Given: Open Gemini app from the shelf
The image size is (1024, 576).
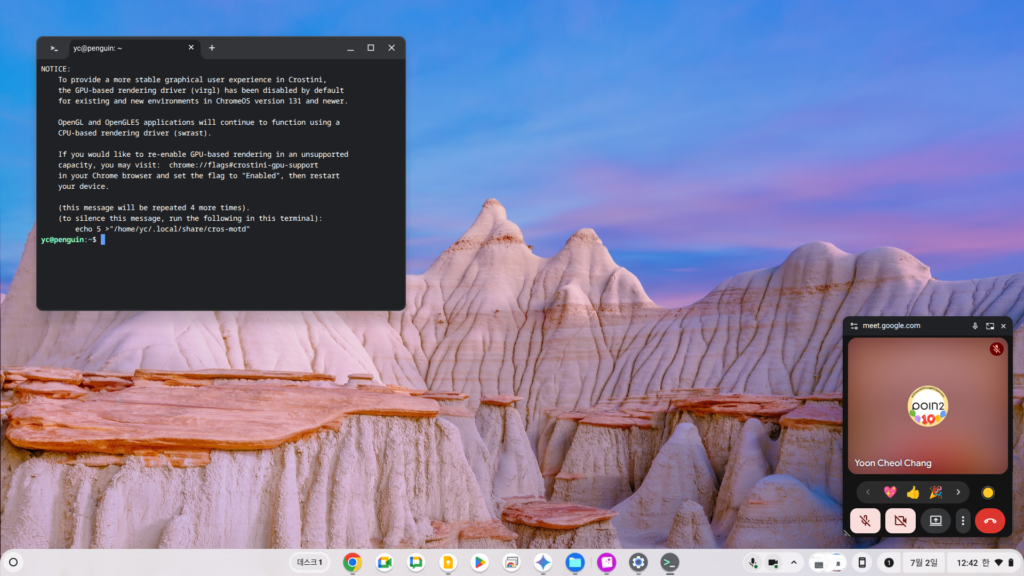Looking at the screenshot, I should 543,562.
